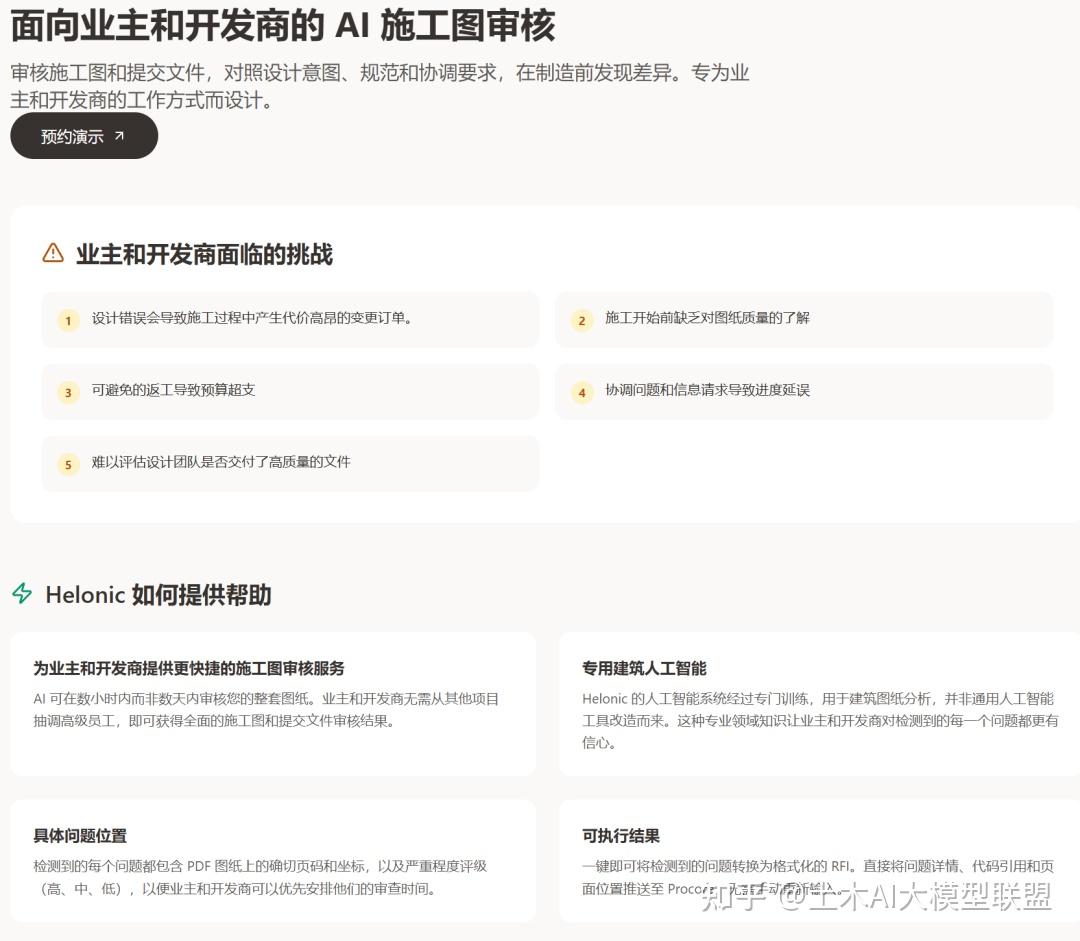1080x941 pixels.
Task: Click the arrow icon in the 预约演示 button
Action: click(x=119, y=136)
